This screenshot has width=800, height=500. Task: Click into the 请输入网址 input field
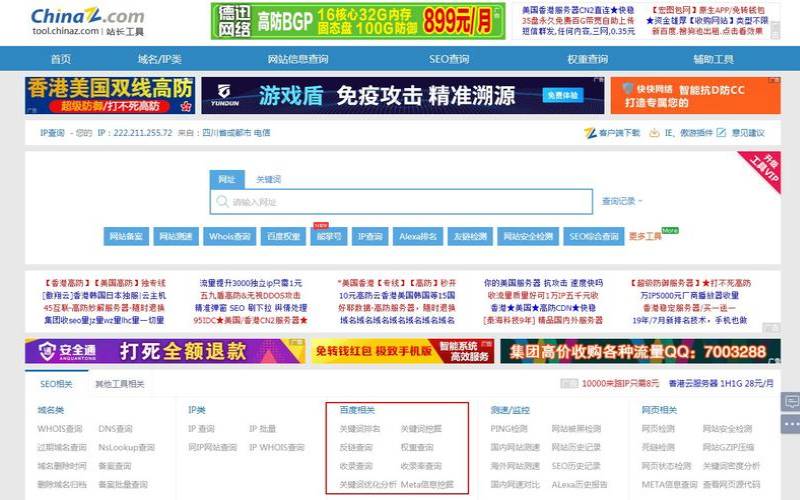[x=401, y=202]
